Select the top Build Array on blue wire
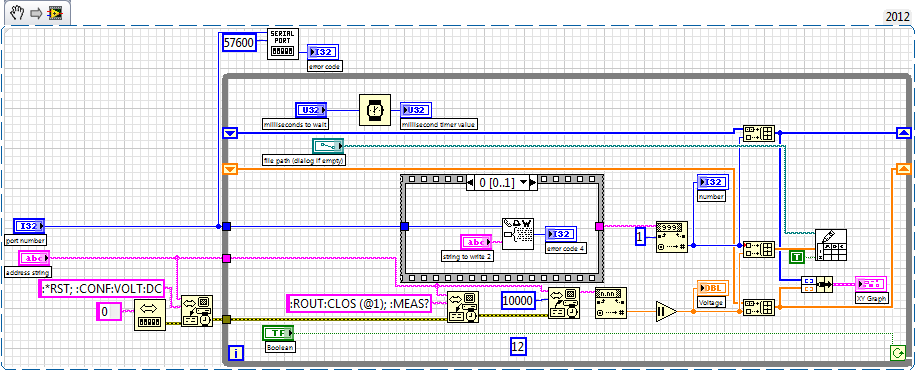 tap(759, 133)
